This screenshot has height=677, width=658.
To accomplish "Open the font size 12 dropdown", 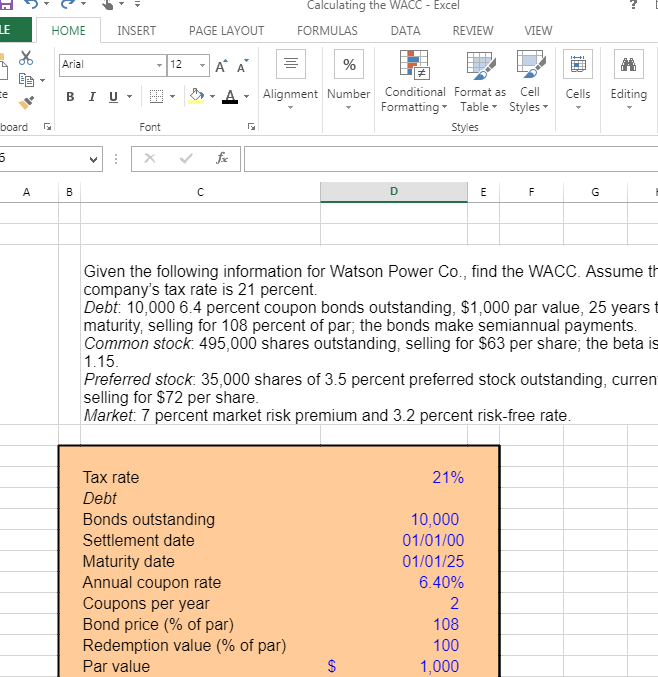I will (202, 65).
